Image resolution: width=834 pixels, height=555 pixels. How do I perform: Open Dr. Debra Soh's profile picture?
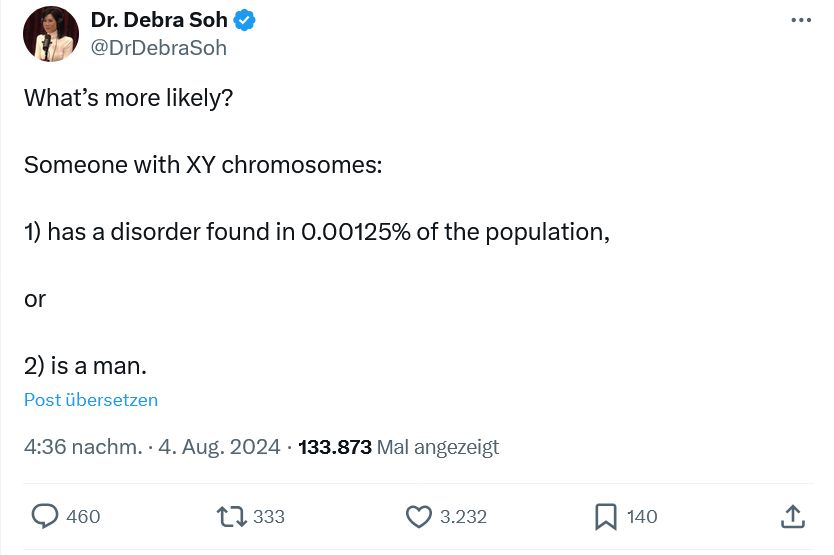[x=51, y=34]
